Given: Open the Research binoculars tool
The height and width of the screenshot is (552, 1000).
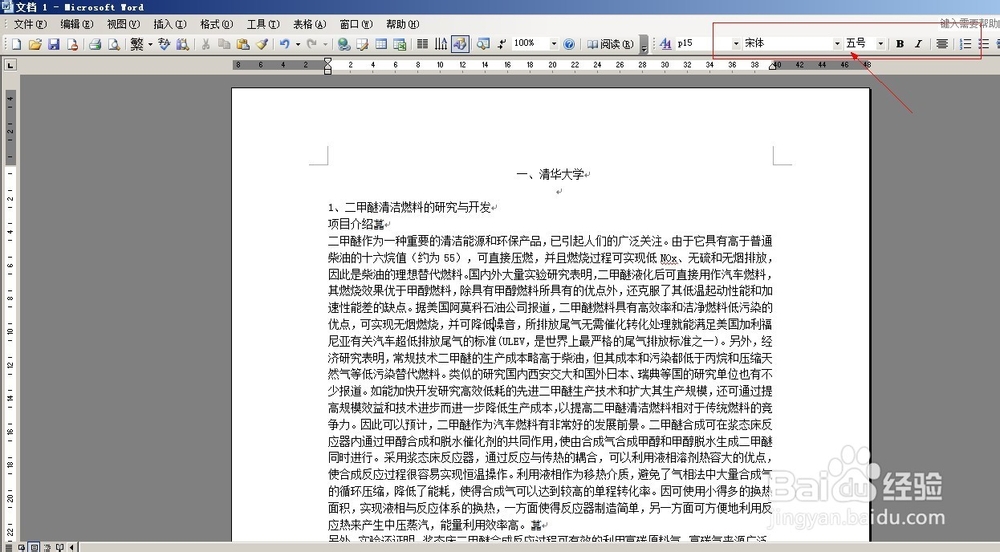Looking at the screenshot, I should click(182, 44).
